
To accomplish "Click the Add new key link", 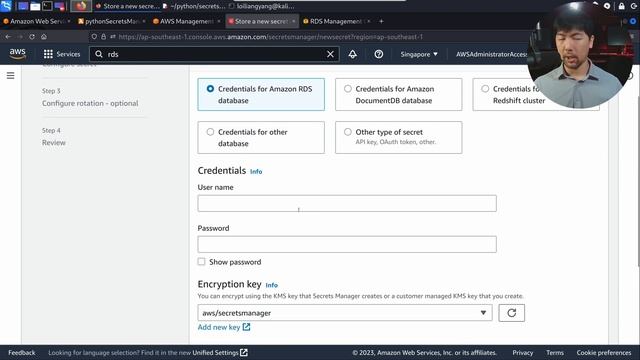I will (224, 327).
